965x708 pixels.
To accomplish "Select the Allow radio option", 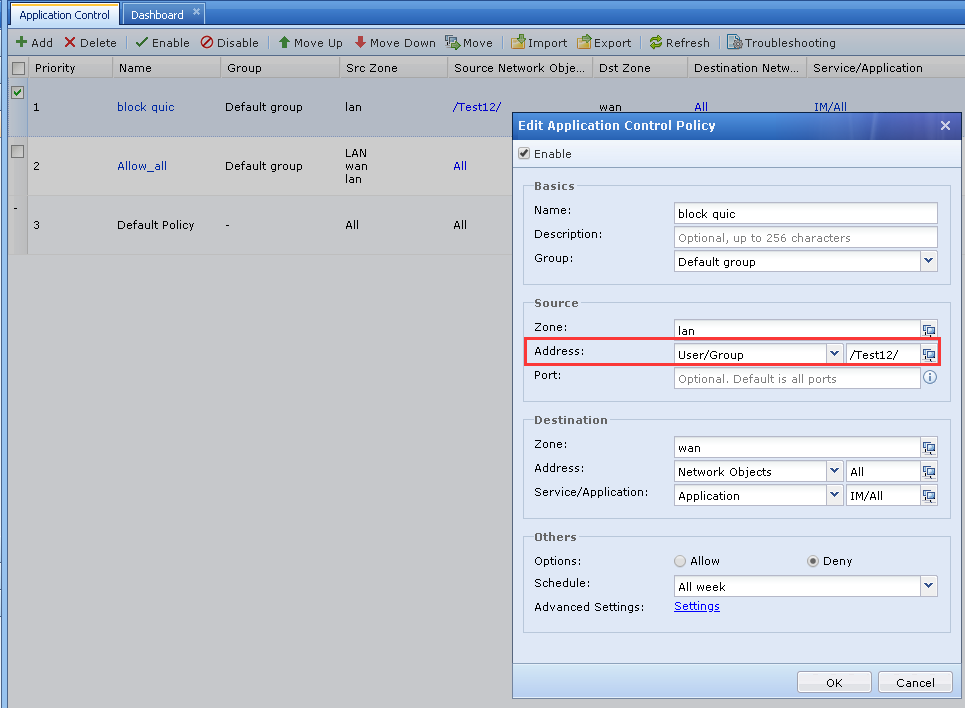I will (x=681, y=562).
